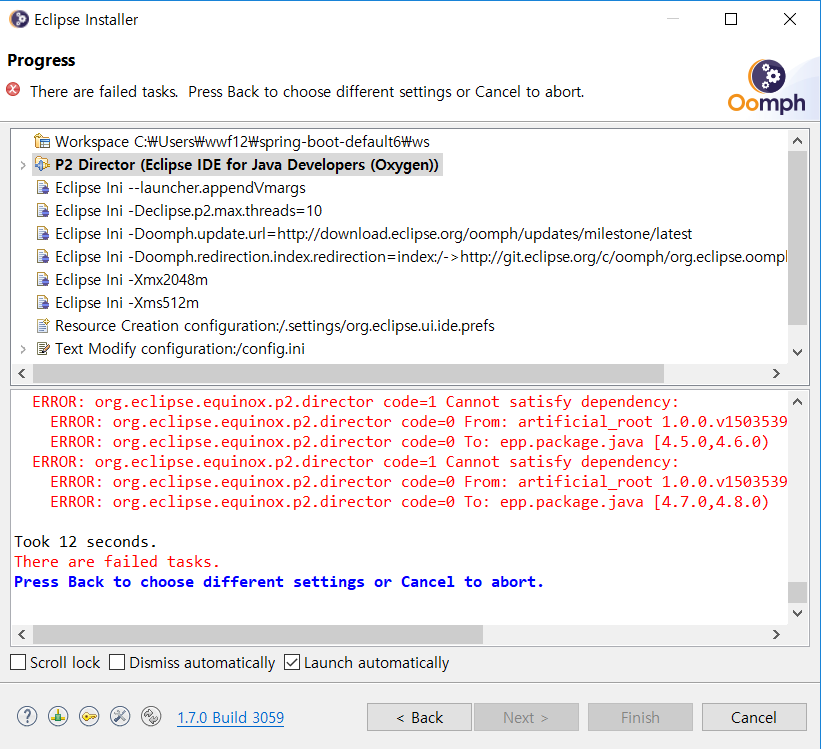Click the task tree horizontal scrollbar thumb

click(348, 373)
